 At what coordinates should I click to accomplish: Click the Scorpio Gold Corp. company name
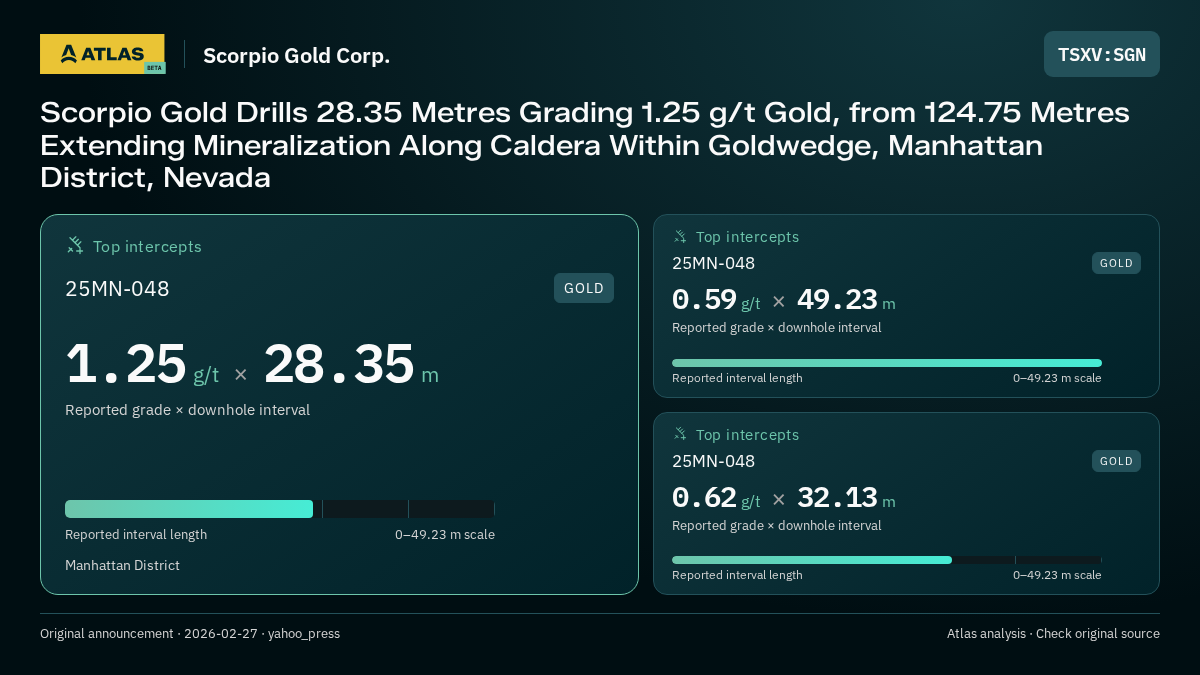[296, 56]
